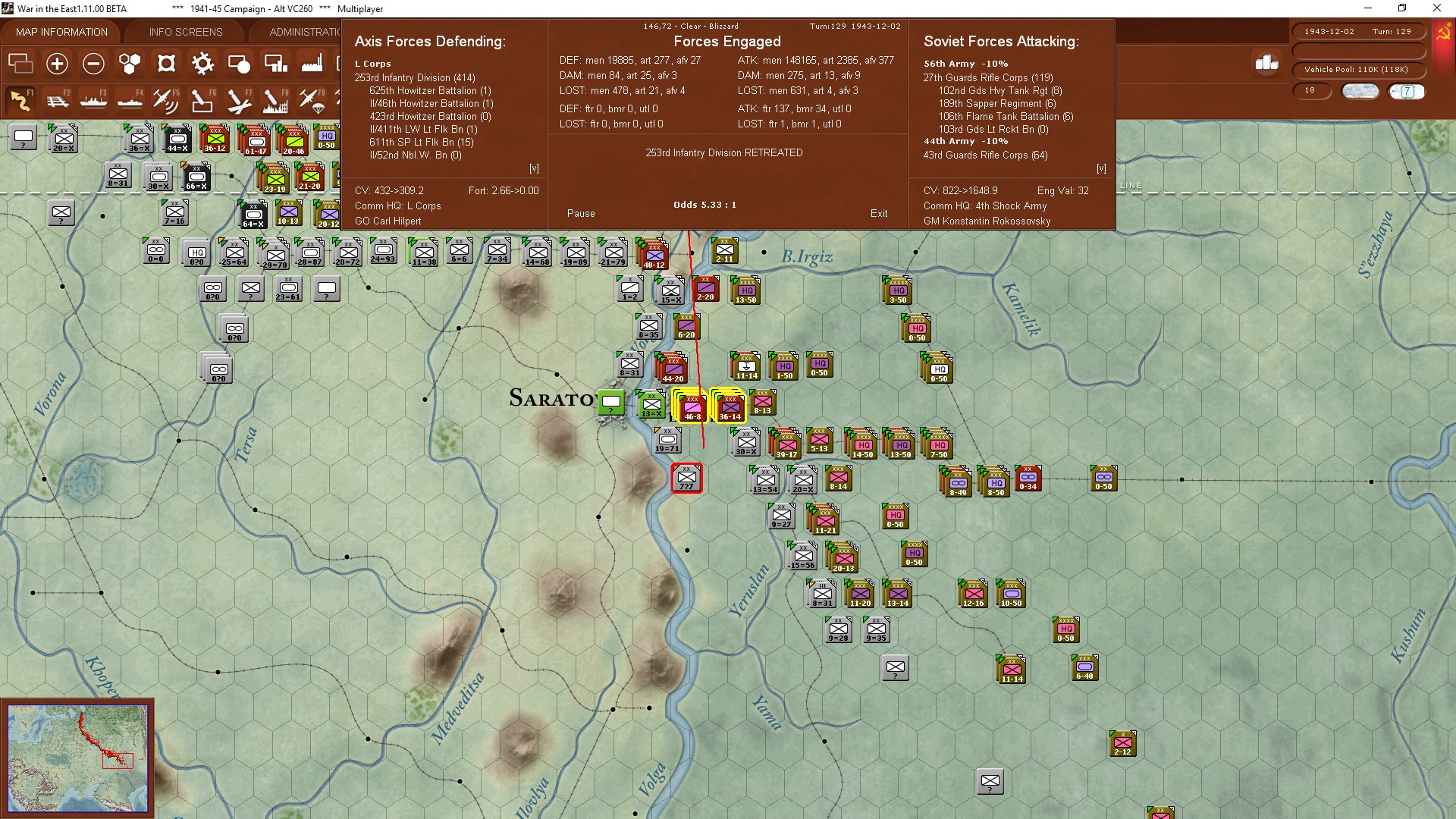The height and width of the screenshot is (819, 1456).
Task: Select the 2-12 Soviet unit counter
Action: click(1122, 745)
